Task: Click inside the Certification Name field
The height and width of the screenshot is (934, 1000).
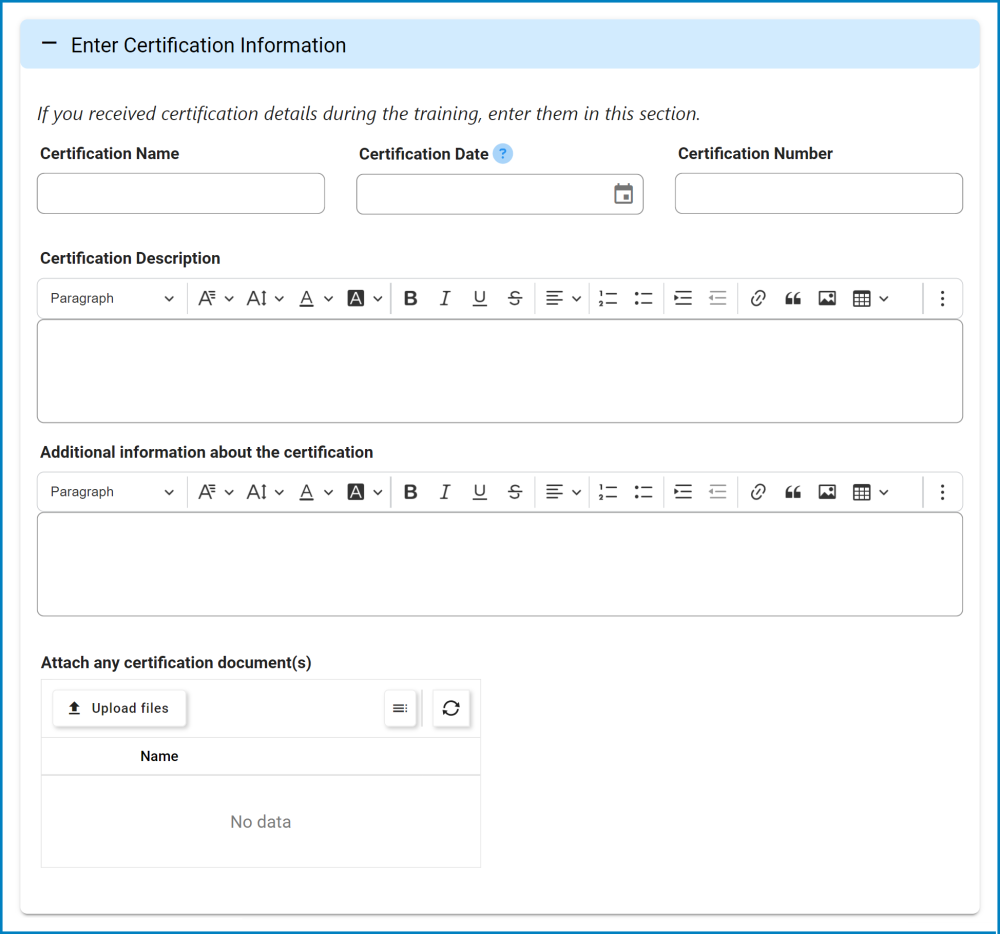Action: (x=180, y=193)
